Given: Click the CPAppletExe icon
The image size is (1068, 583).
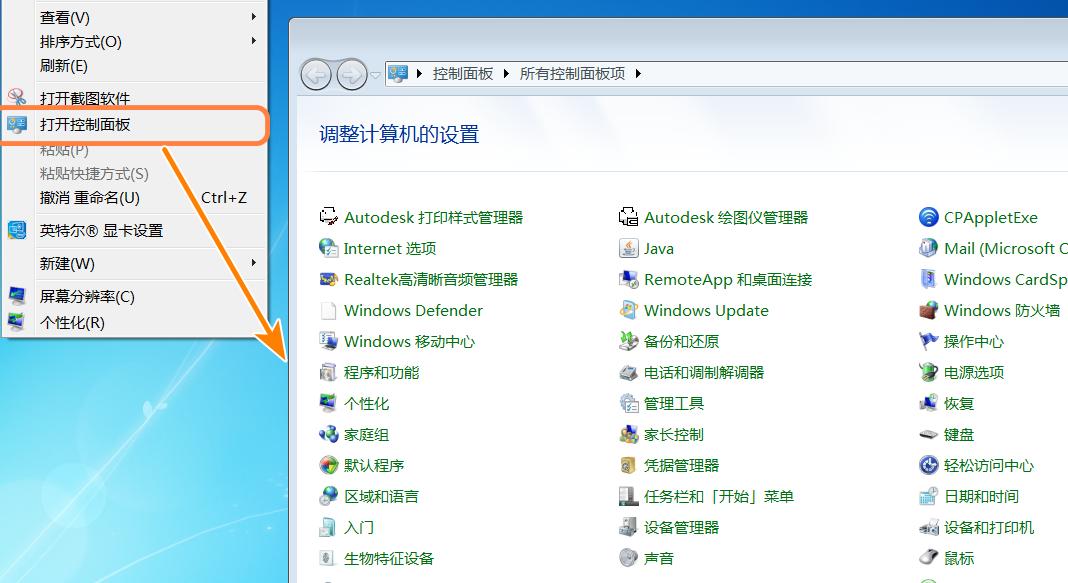Looking at the screenshot, I should [x=928, y=217].
